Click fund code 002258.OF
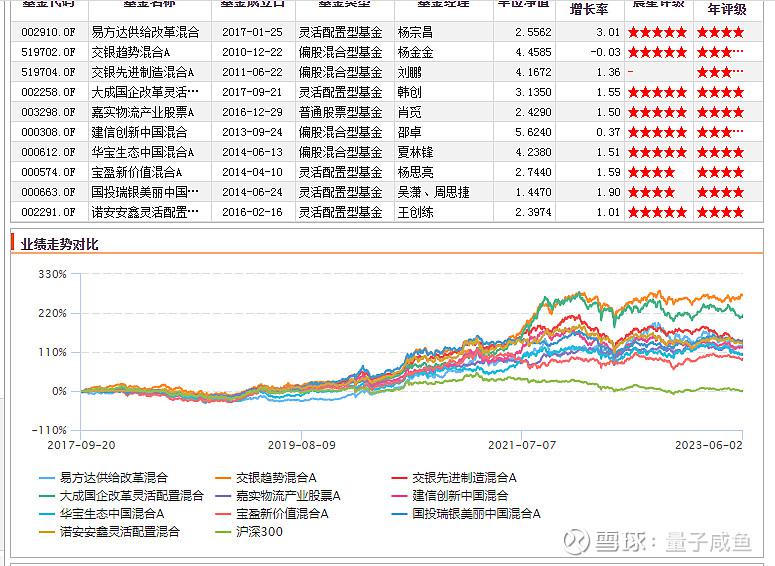 48,92
